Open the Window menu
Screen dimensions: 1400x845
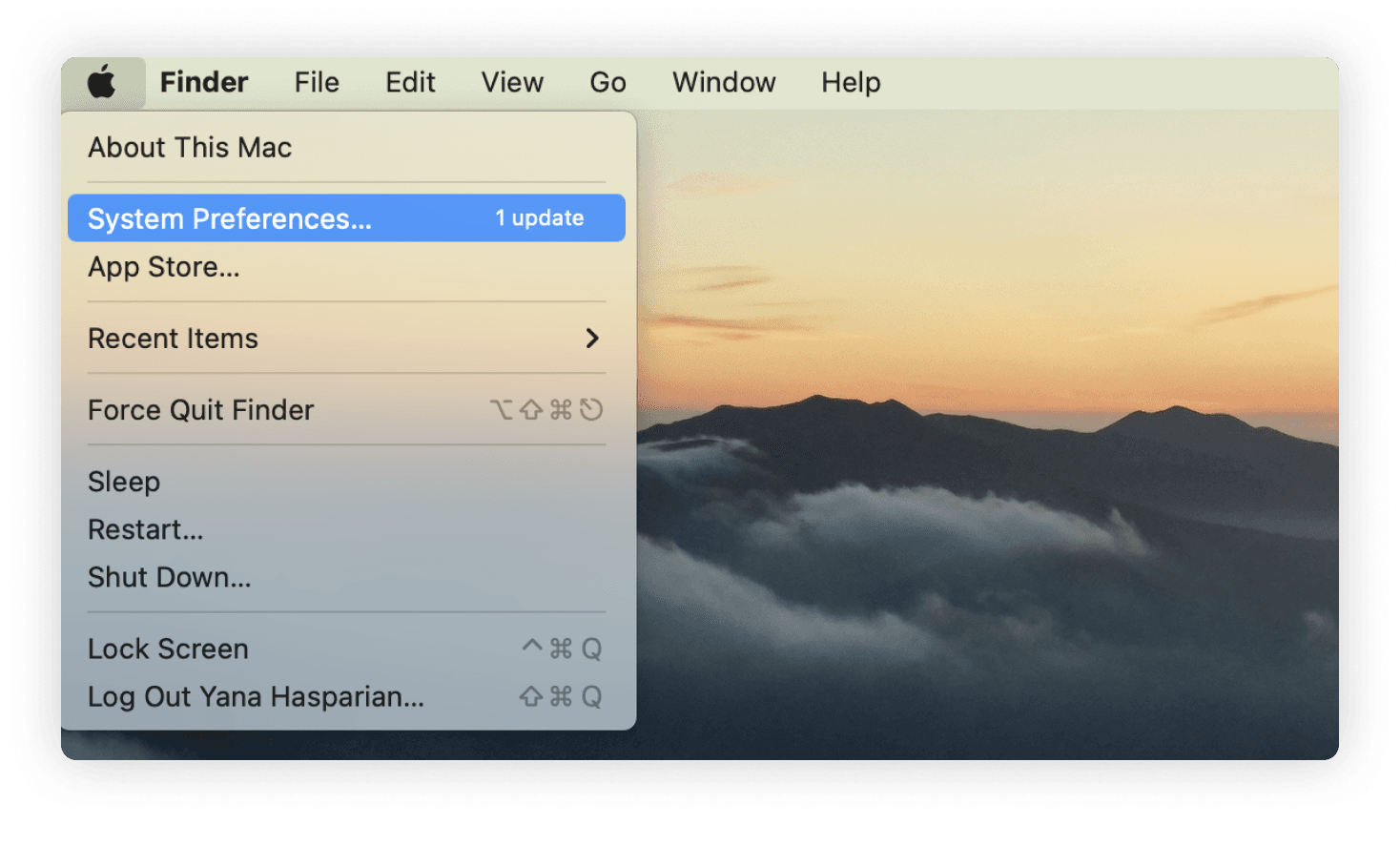[x=724, y=83]
